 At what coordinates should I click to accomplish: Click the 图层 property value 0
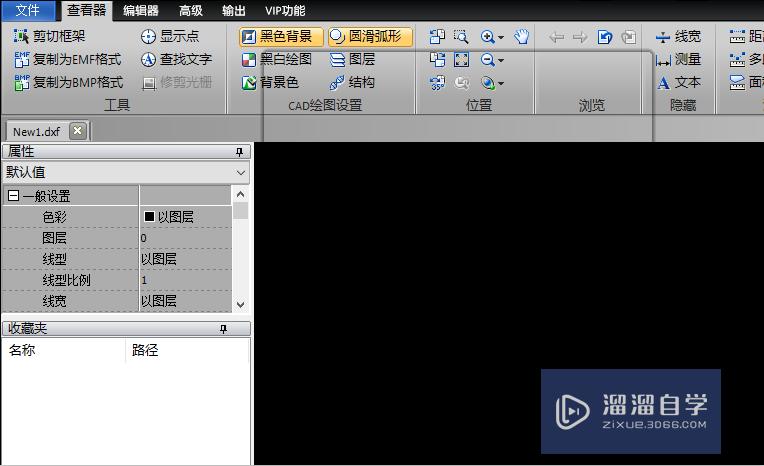click(x=185, y=238)
